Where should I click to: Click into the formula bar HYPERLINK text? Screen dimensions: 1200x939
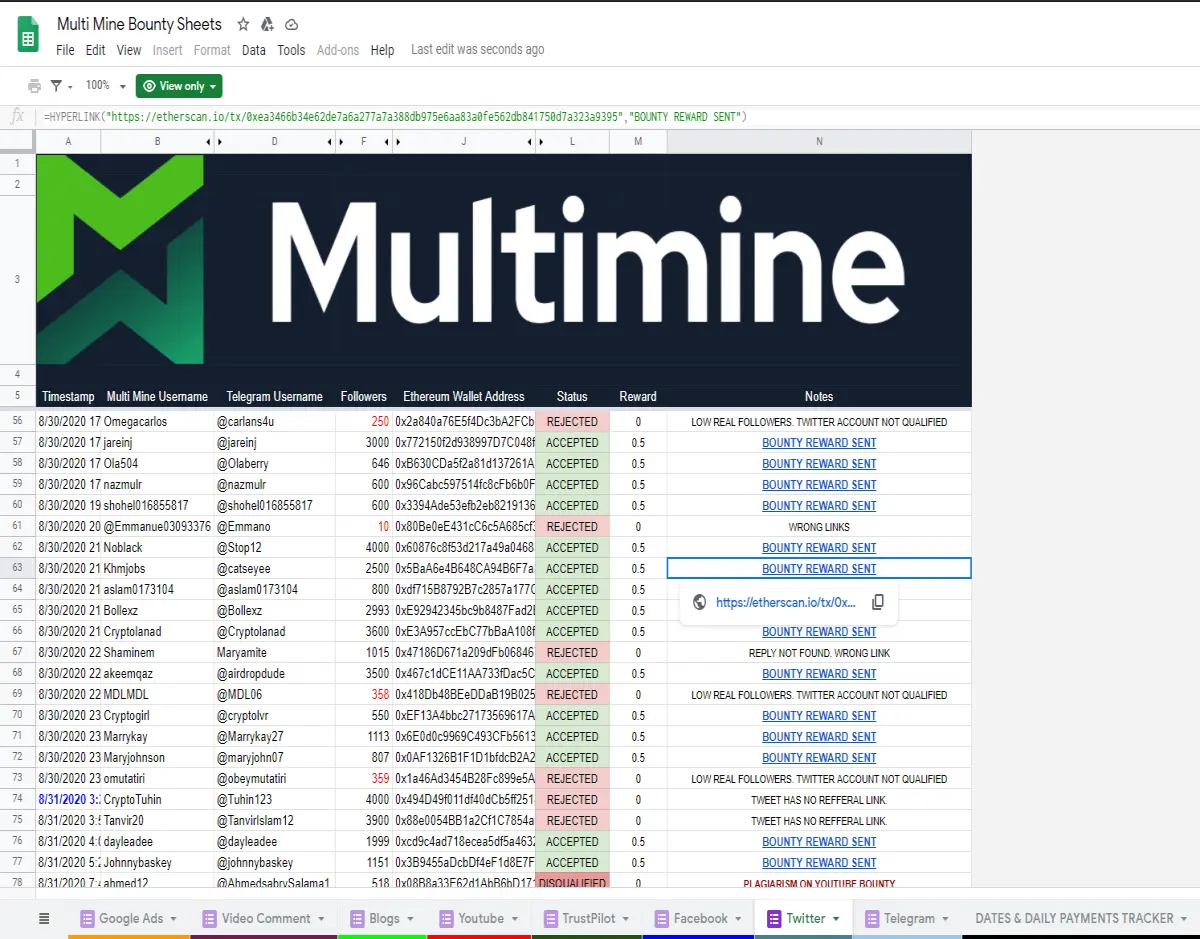[x=395, y=117]
